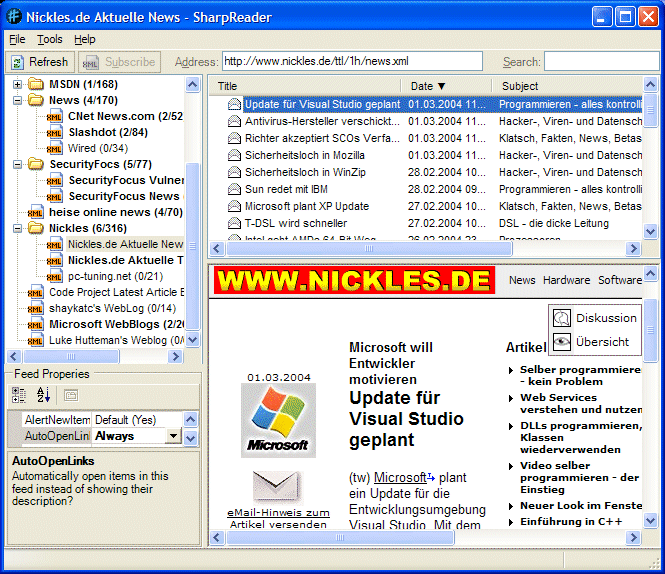The width and height of the screenshot is (665, 574).
Task: Open article Sicherheitsloch in Mozilla
Action: pos(305,155)
